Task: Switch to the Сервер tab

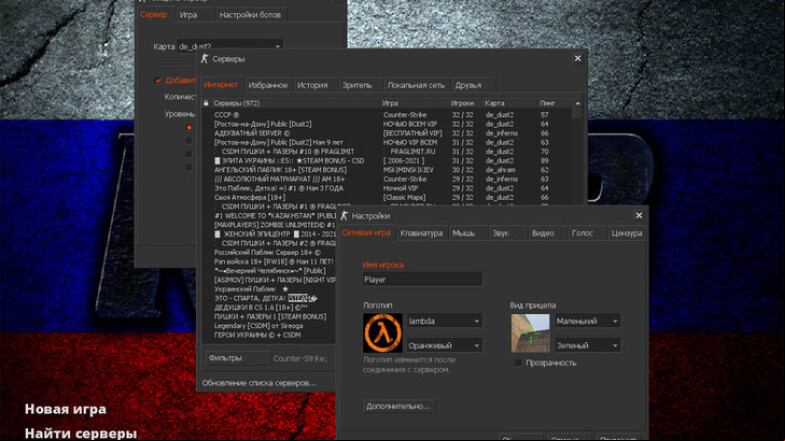Action: pyautogui.click(x=154, y=15)
